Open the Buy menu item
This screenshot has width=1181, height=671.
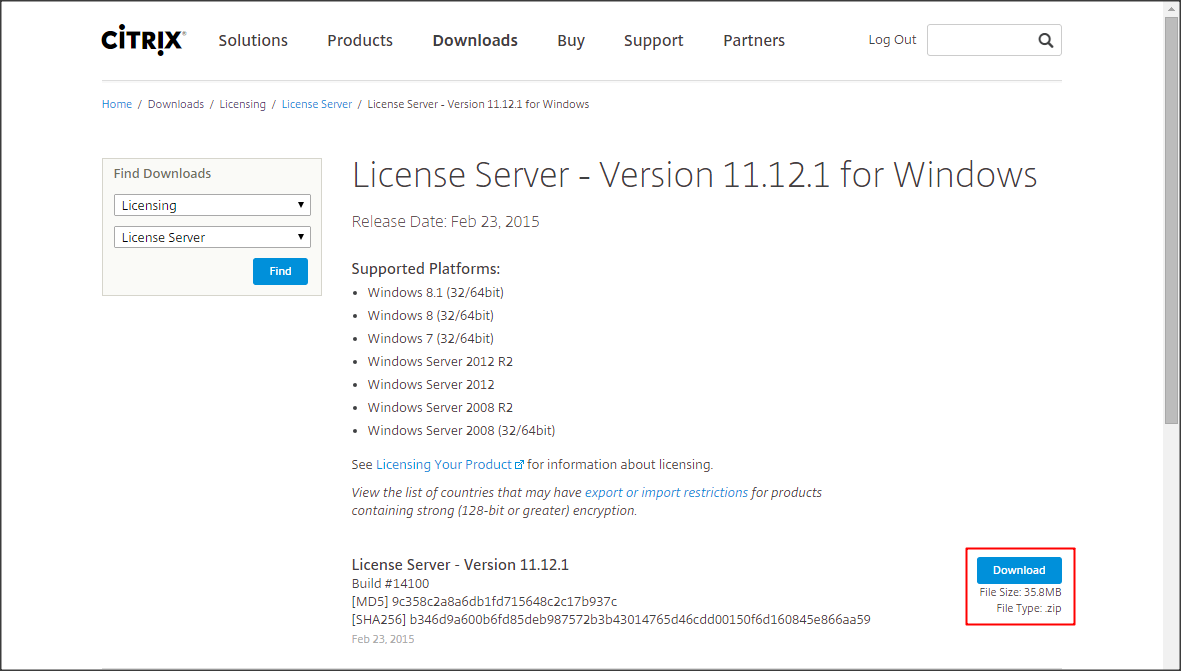(x=571, y=40)
